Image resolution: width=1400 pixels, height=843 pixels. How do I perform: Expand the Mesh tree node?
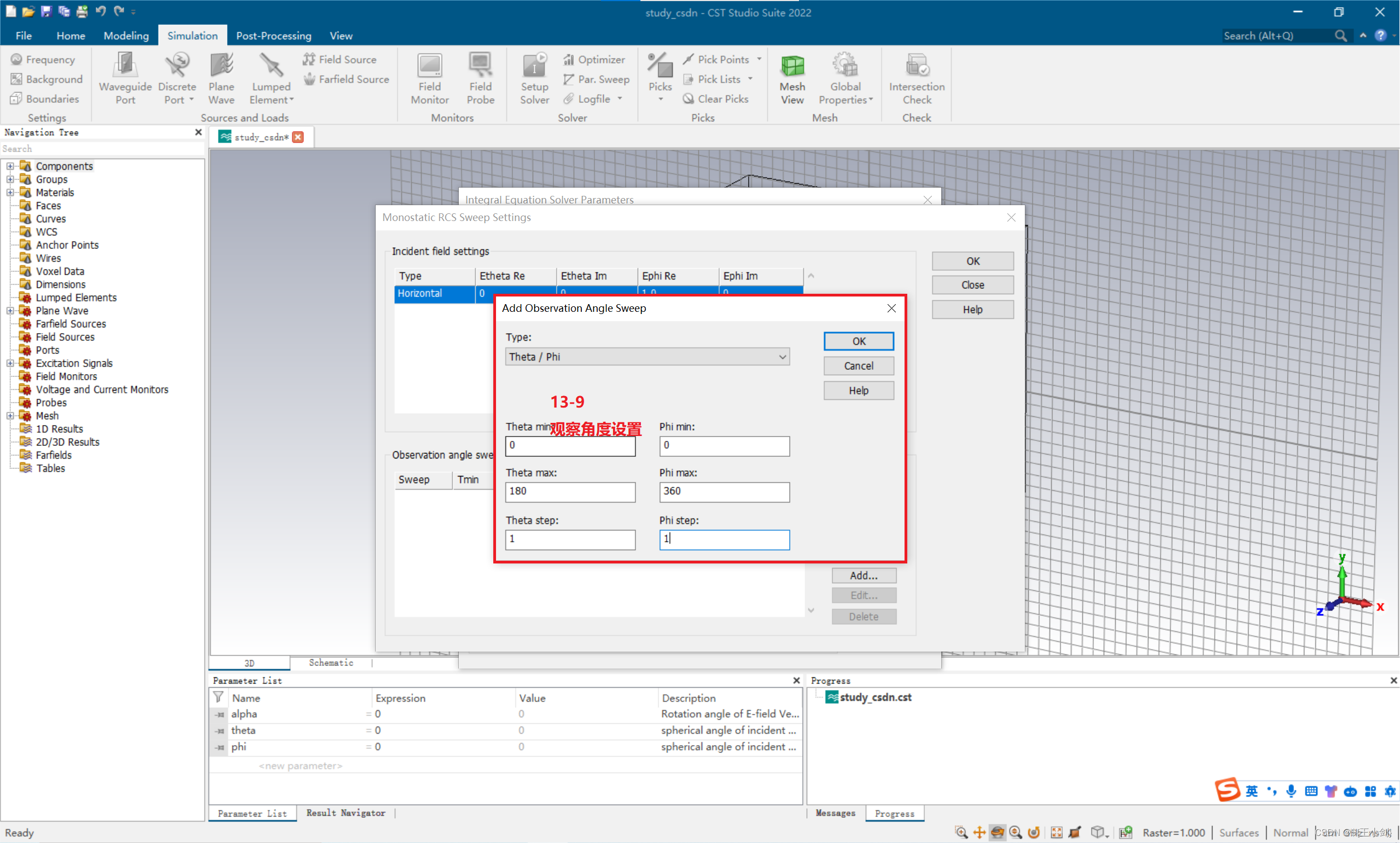10,416
